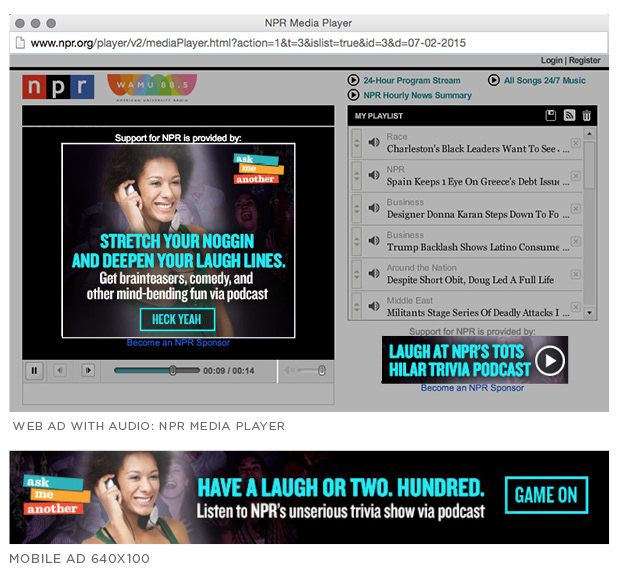Remove Charleston's Black Leaders item from playlist
Image resolution: width=619 pixels, height=572 pixels.
point(576,143)
